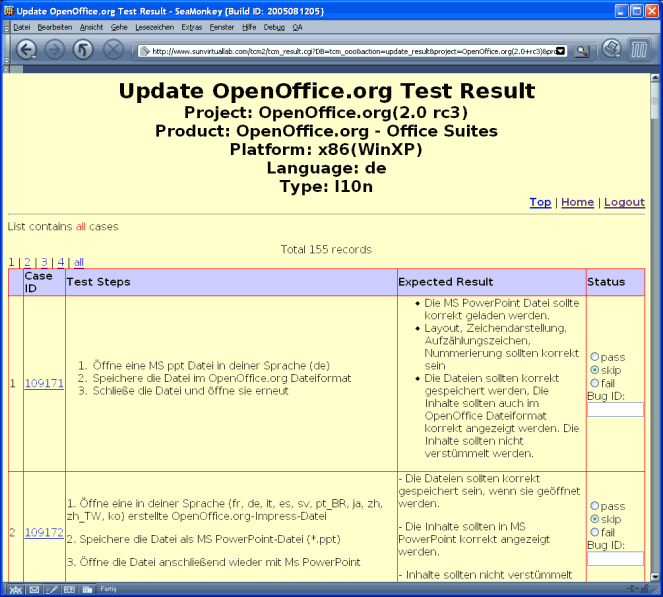Viewport: 663px width, 597px height.
Task: Open Mail icon in the status bar
Action: pos(34,589)
